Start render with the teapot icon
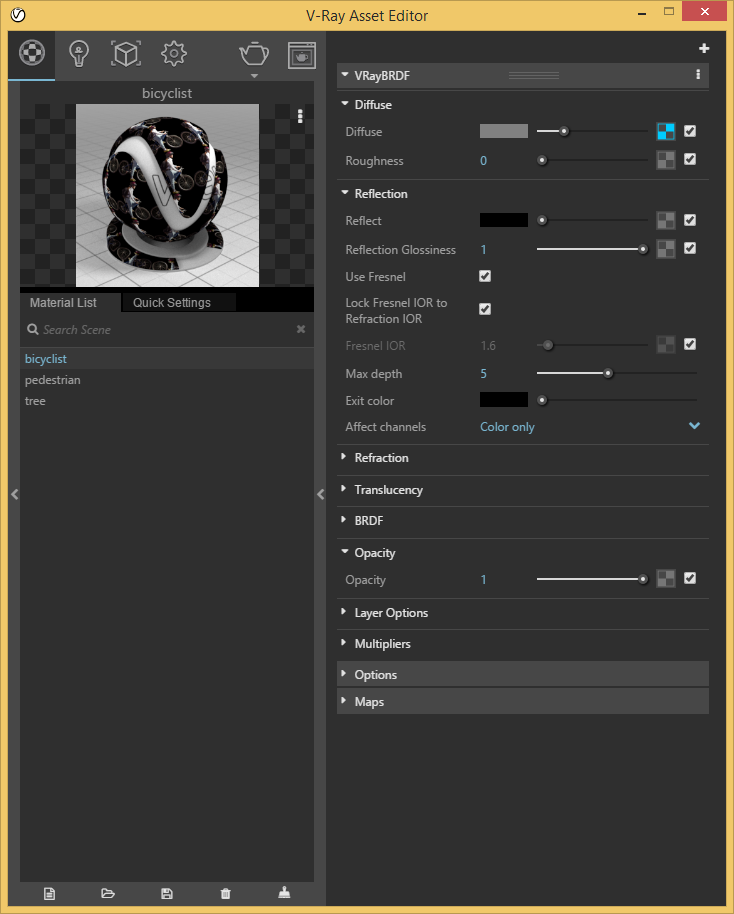The height and width of the screenshot is (914, 734). pyautogui.click(x=254, y=54)
